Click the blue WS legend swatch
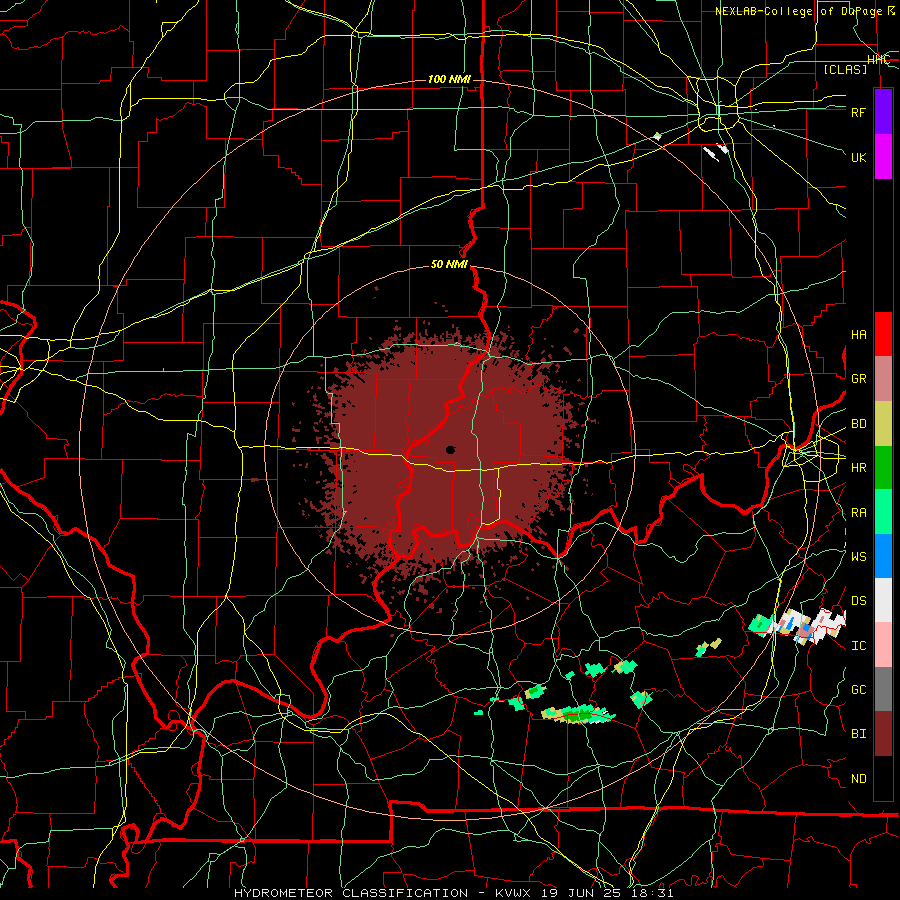Screen dimensions: 900x900 (883, 556)
